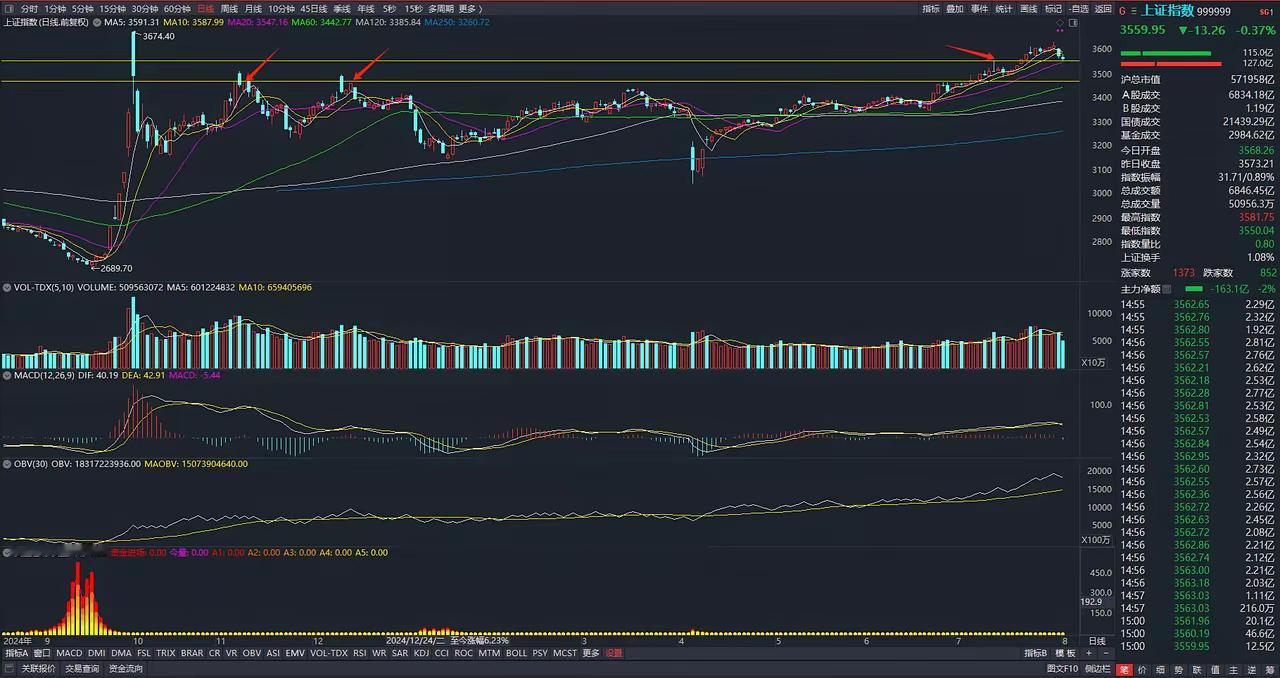Screen dimensions: 1280x678
Task: Open the 标记 marker menu
Action: point(1053,9)
